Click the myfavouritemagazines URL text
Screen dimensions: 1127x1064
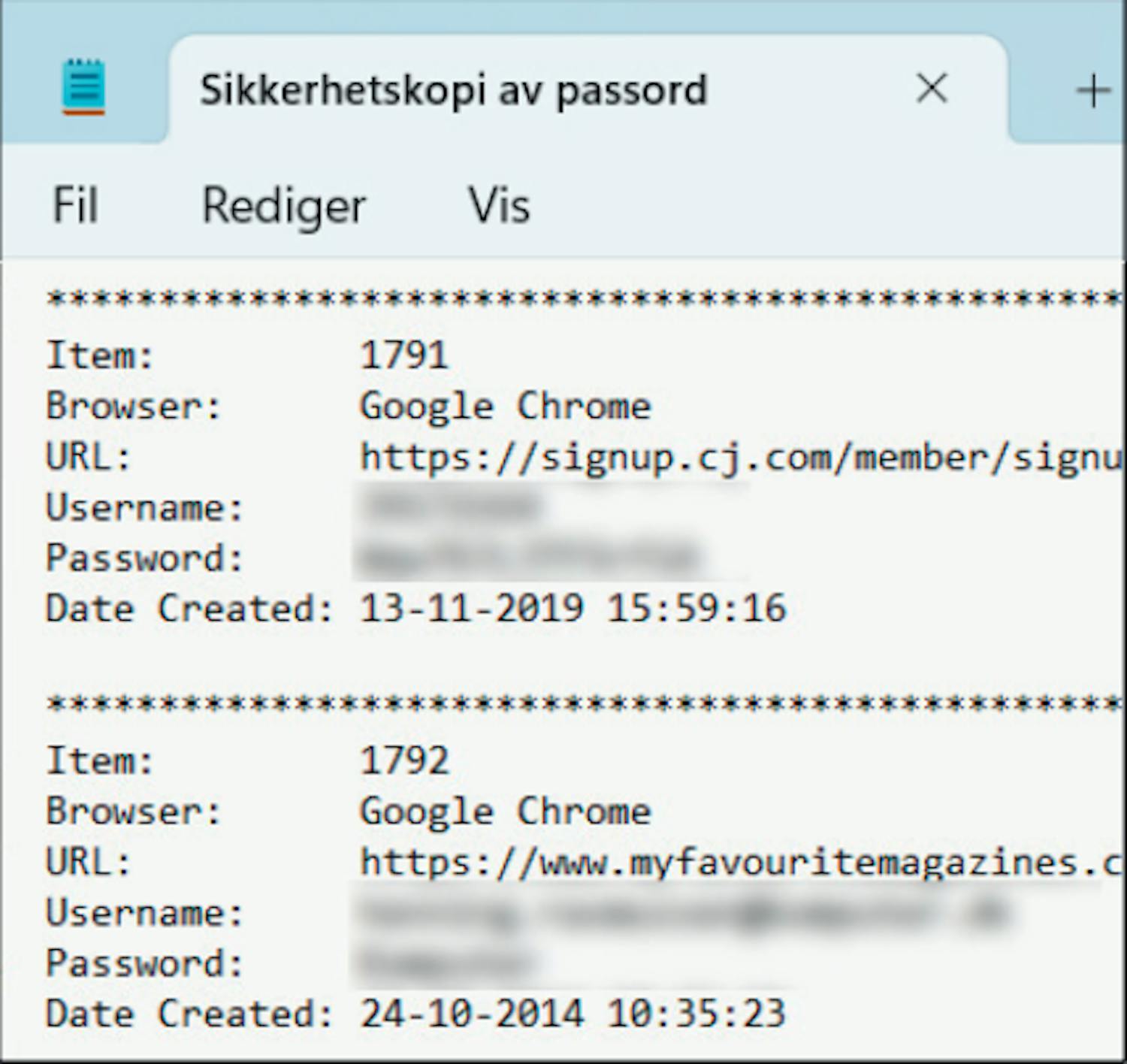pos(740,862)
